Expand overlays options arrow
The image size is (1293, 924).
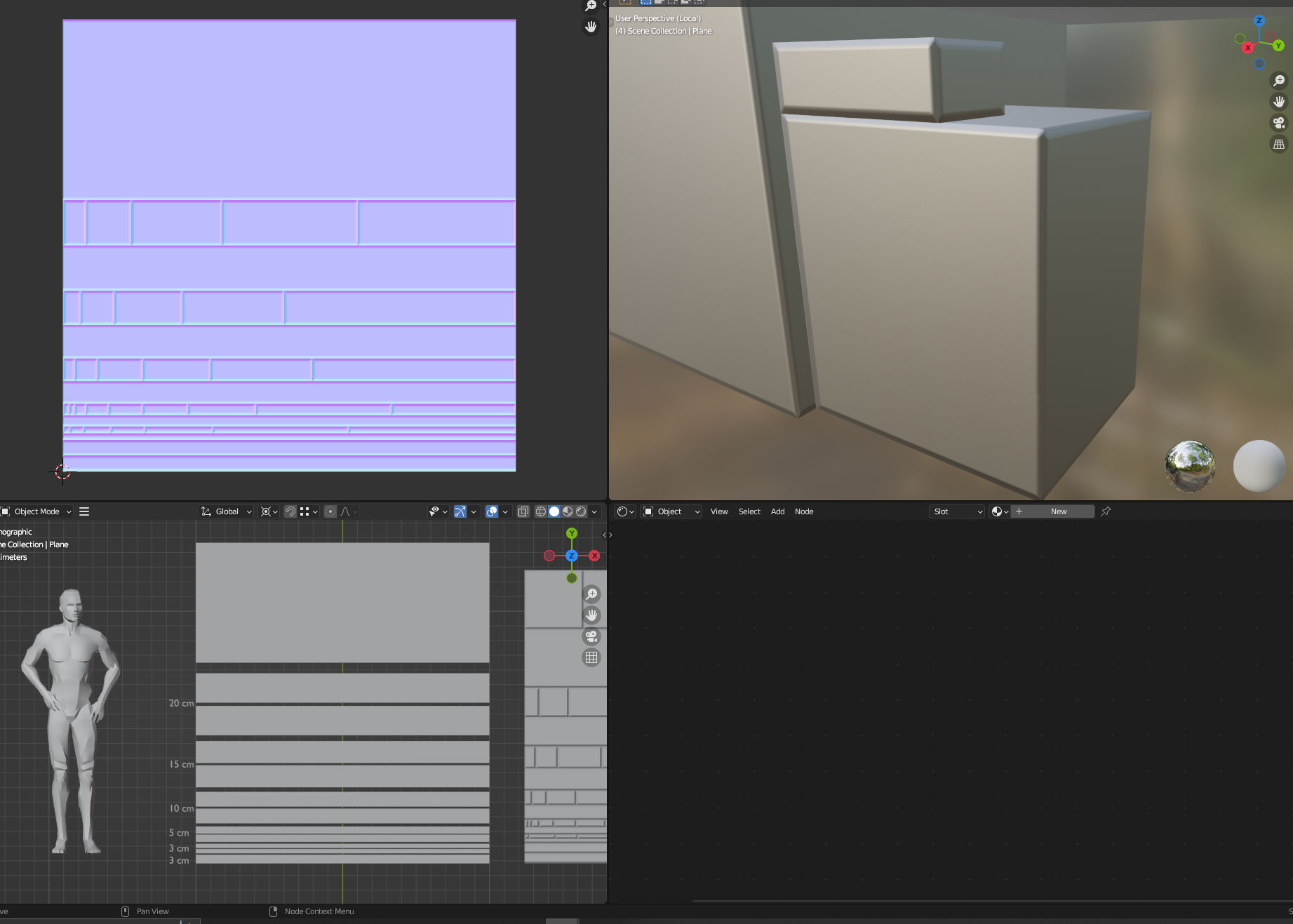point(505,511)
